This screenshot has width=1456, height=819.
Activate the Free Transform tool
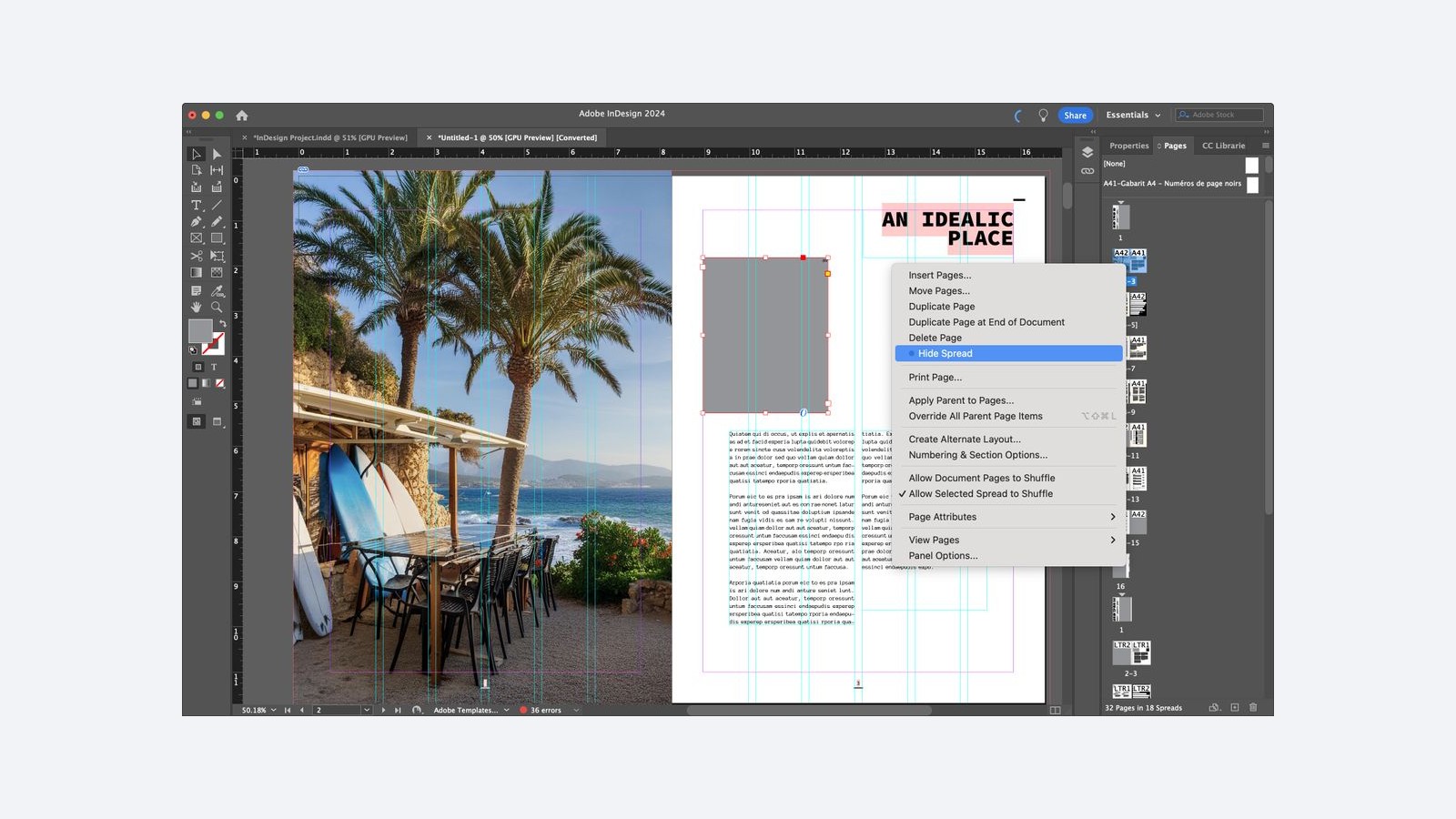217,256
